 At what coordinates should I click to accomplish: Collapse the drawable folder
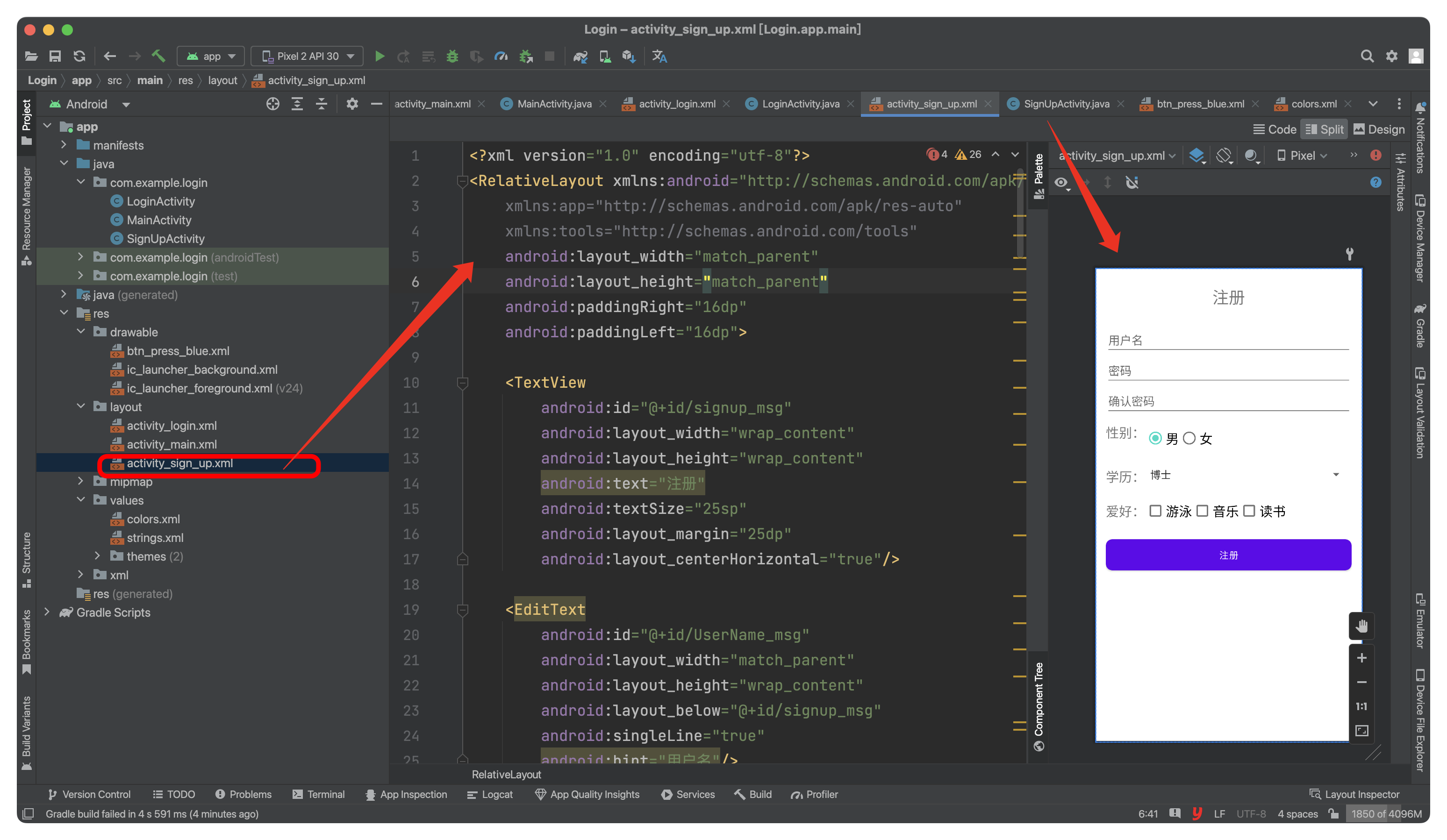coord(81,332)
